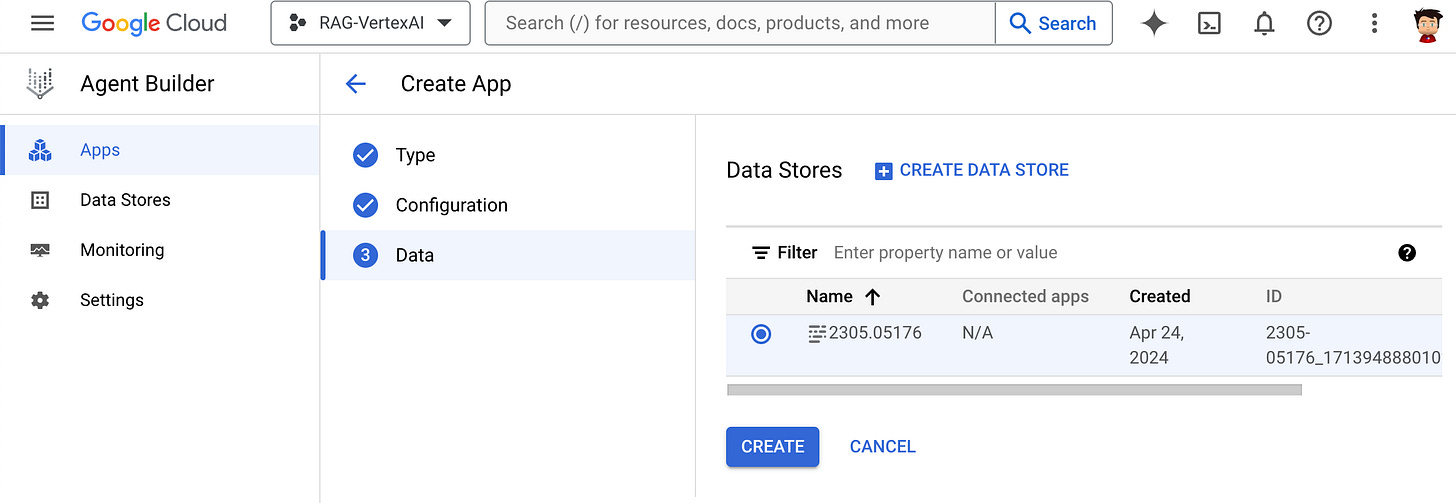
Task: Click the Data Stores grid icon
Action: click(x=40, y=200)
